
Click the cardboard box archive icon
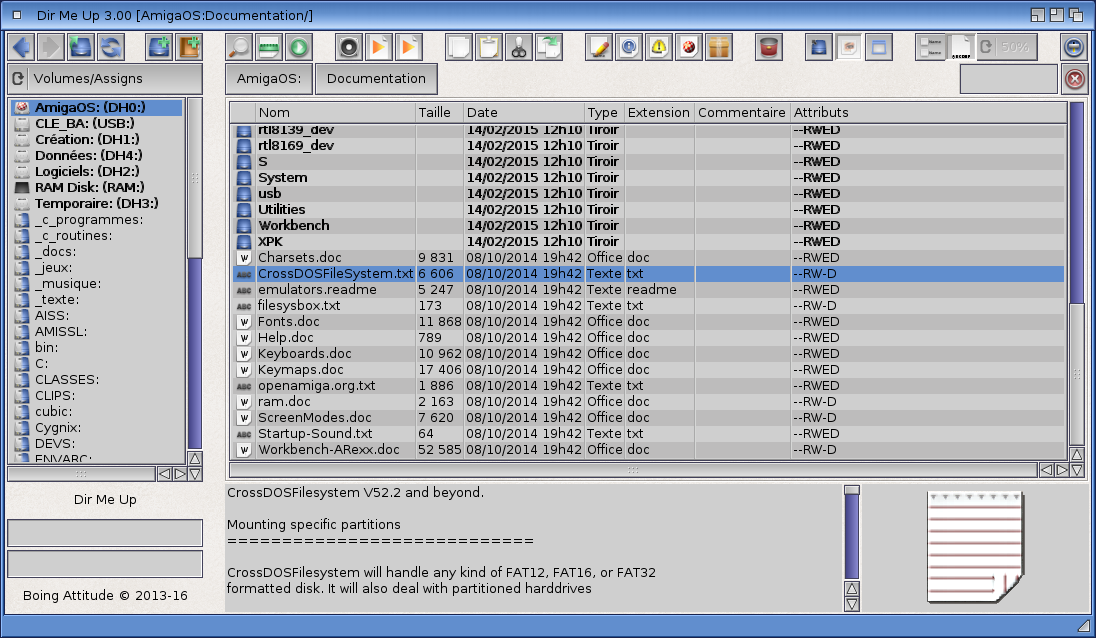click(x=719, y=47)
